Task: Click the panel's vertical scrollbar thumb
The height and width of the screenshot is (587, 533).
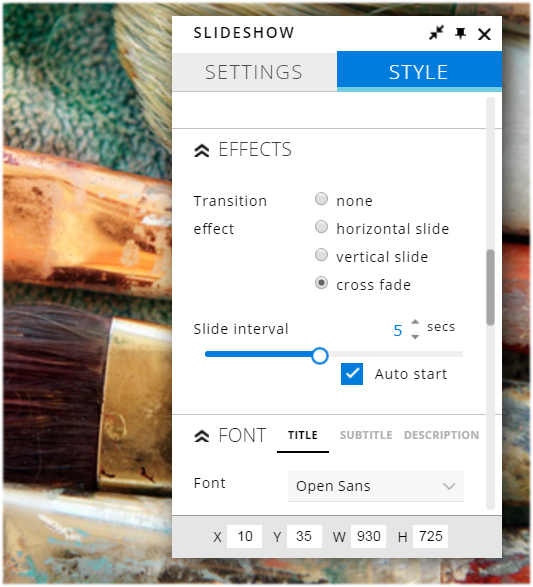Action: [x=490, y=288]
